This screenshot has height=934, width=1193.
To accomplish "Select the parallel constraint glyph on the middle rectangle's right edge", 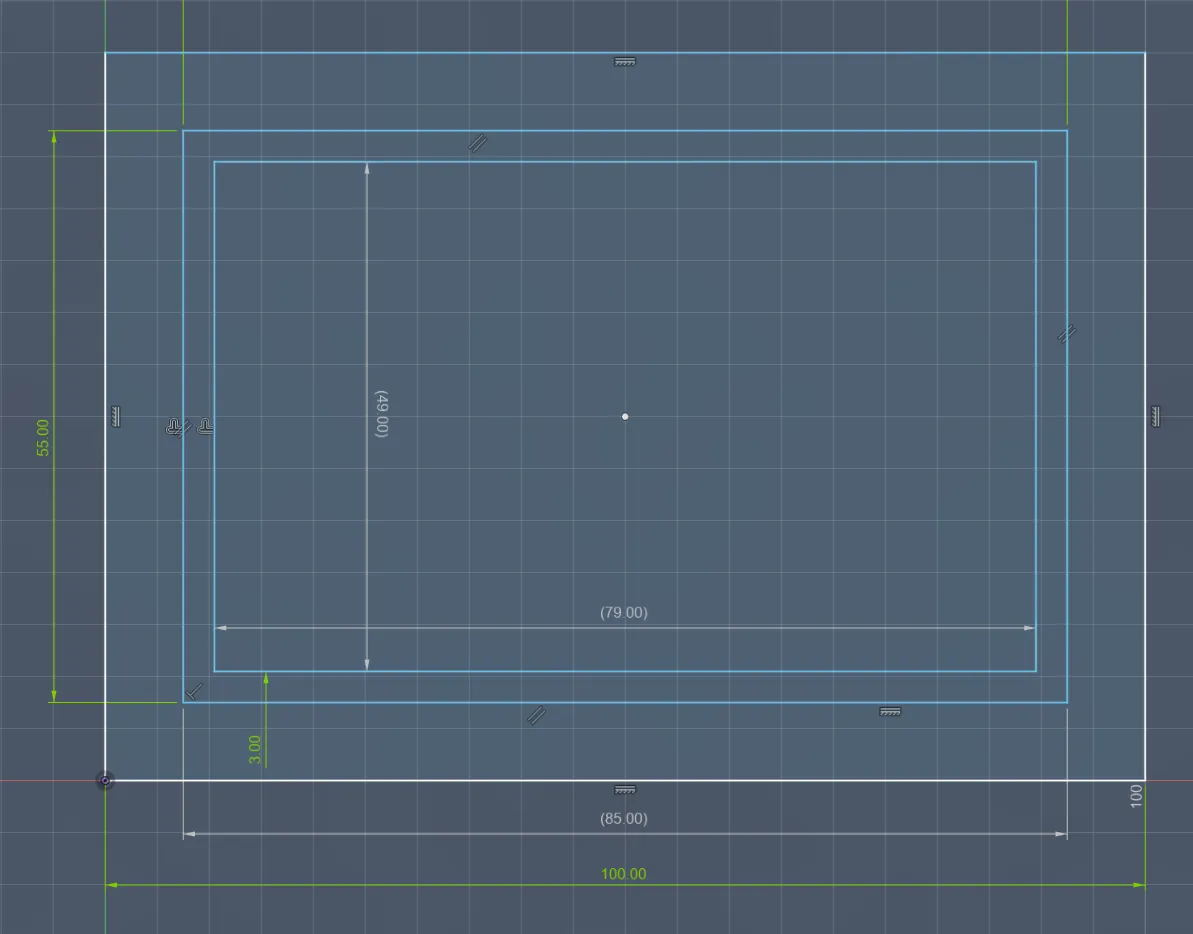I will tap(1067, 334).
